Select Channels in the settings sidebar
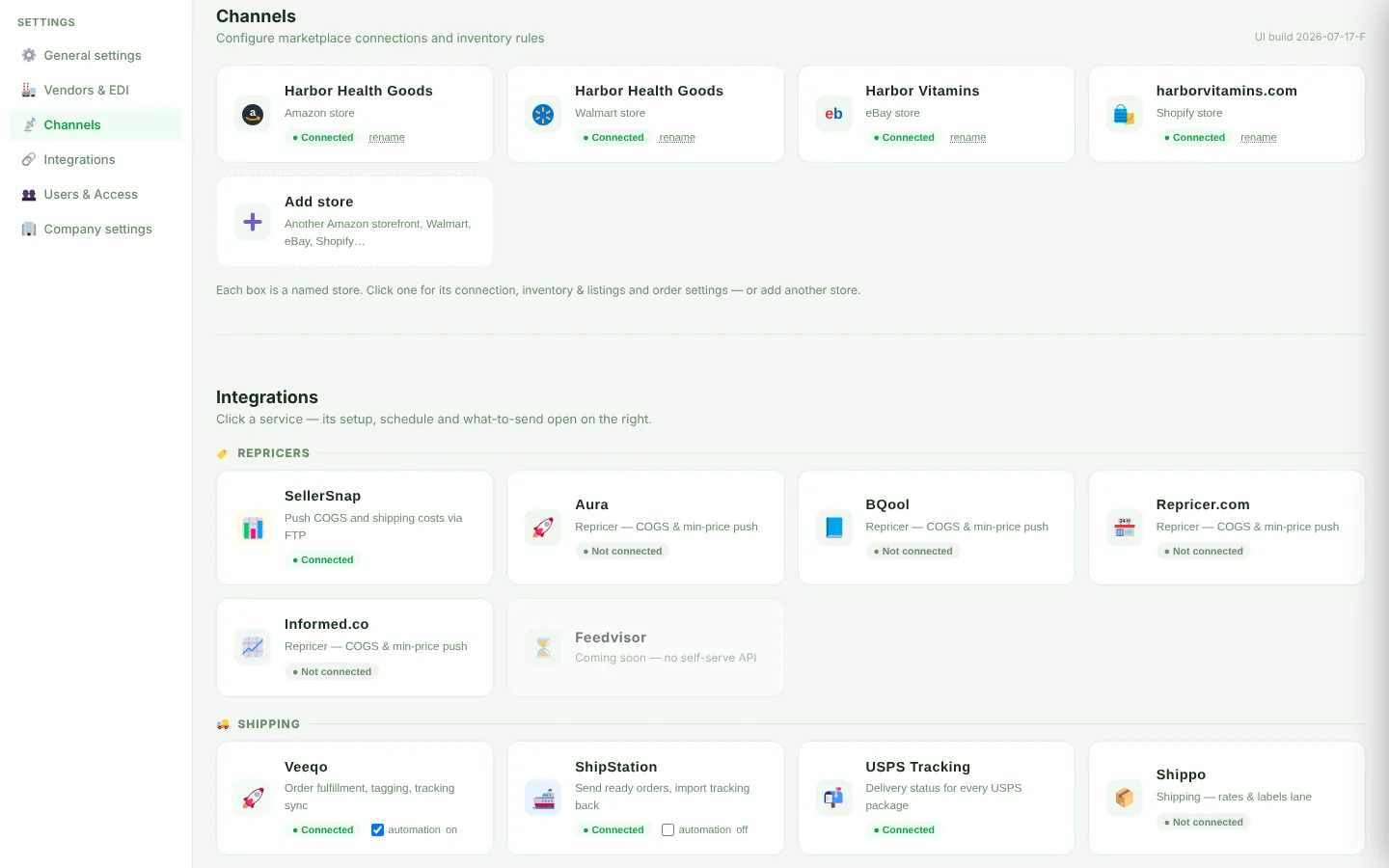Image resolution: width=1389 pixels, height=868 pixels. click(95, 124)
